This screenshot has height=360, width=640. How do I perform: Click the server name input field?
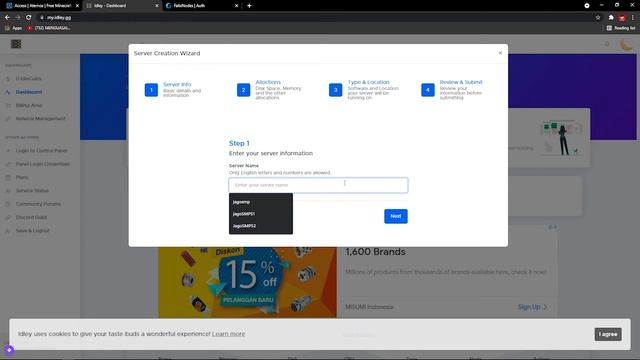coord(318,185)
